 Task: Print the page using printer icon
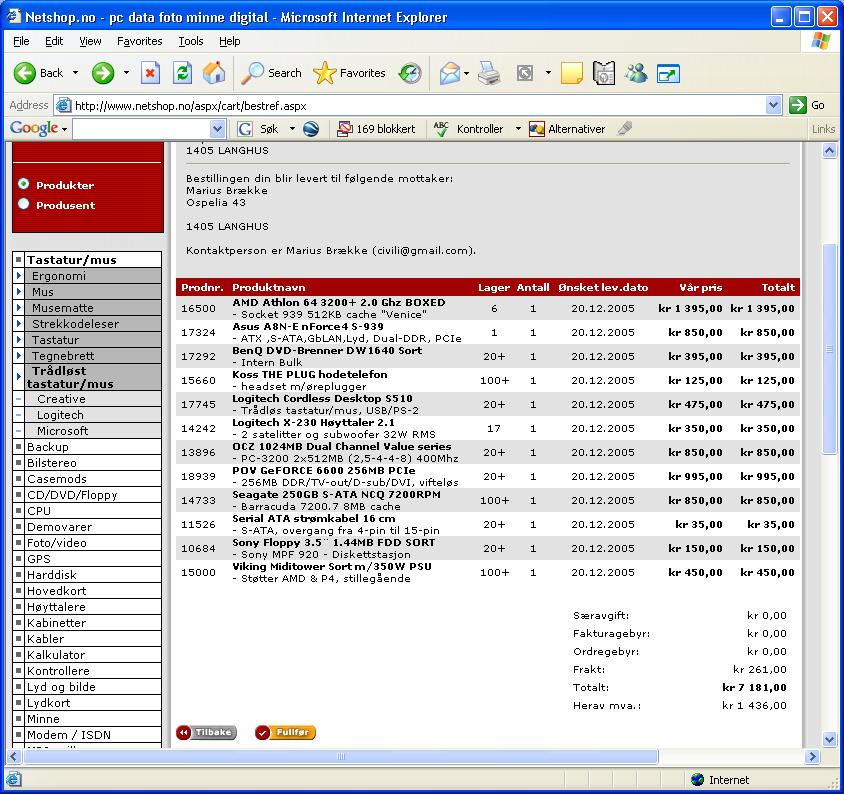[x=489, y=73]
